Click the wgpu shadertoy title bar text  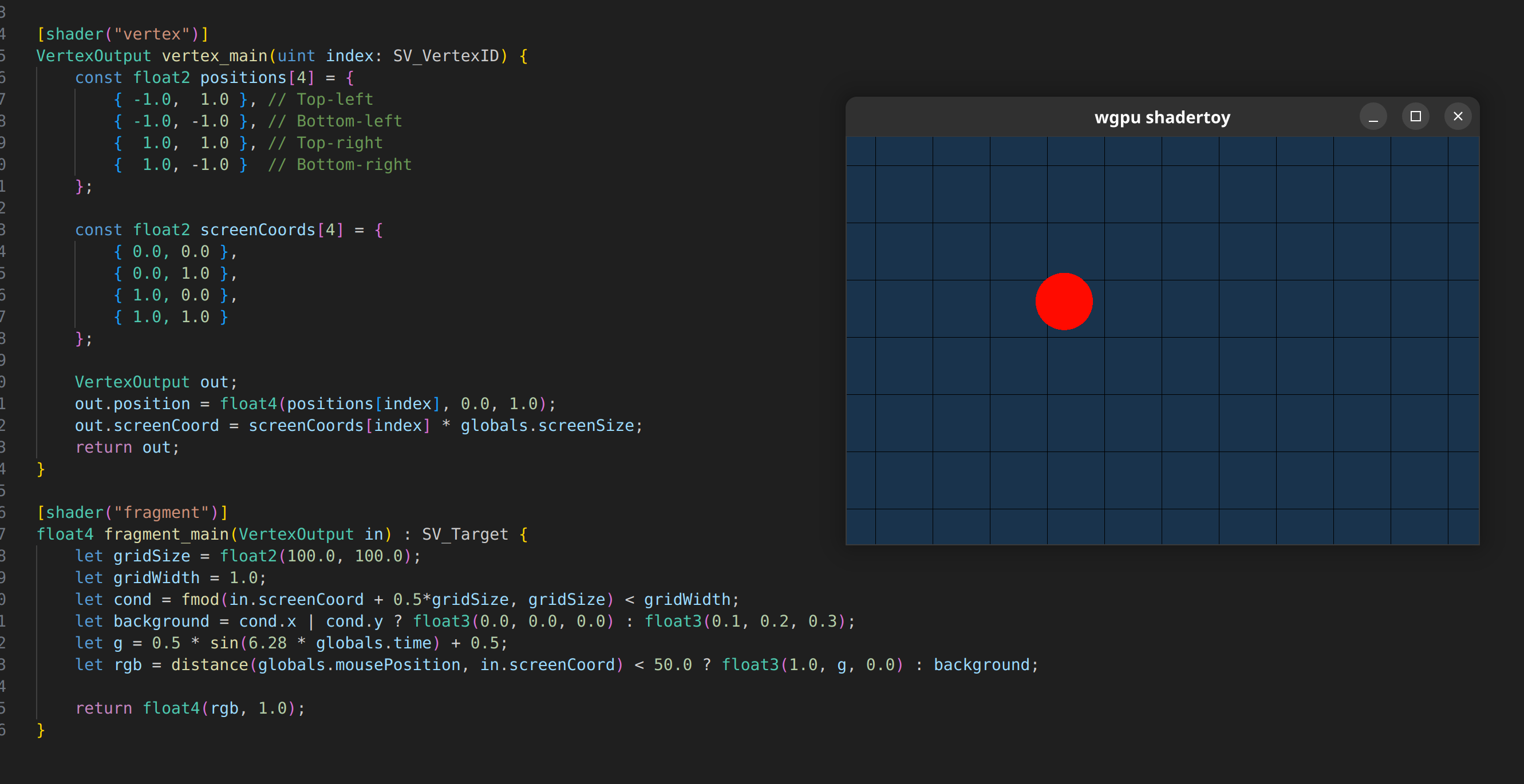(1162, 117)
